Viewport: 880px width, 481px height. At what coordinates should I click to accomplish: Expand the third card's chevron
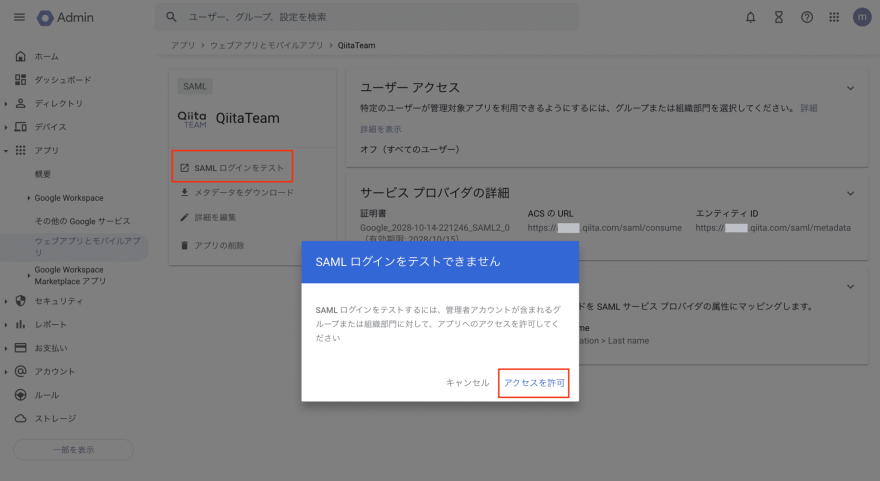point(850,287)
